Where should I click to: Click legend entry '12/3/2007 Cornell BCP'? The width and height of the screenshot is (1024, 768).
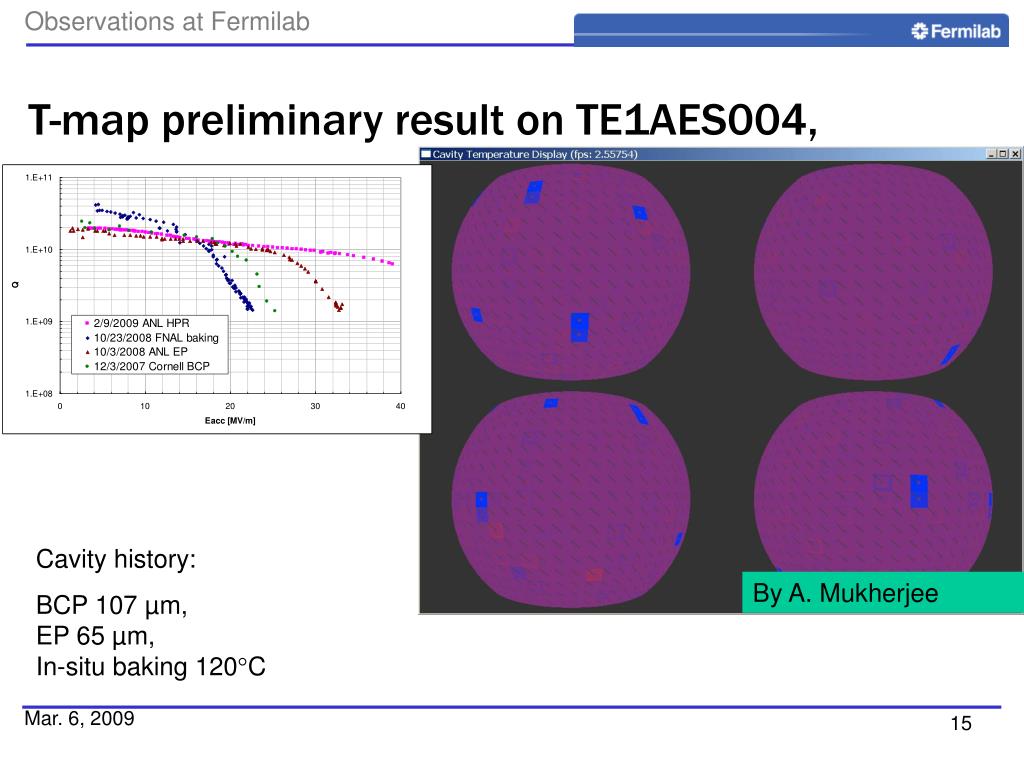tap(152, 366)
